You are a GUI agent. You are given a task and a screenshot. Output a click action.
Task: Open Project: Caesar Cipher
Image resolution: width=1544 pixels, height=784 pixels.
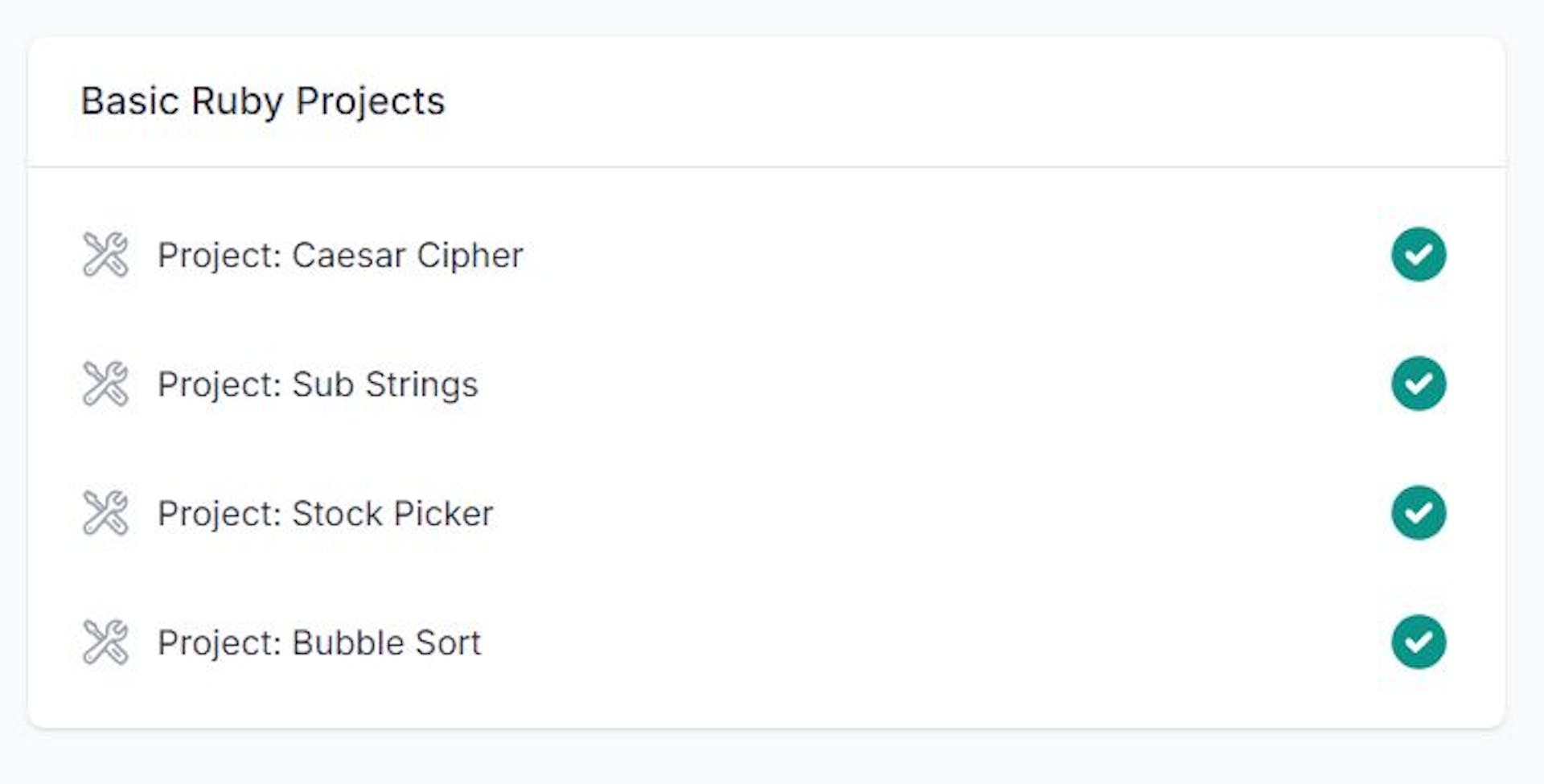coord(340,254)
